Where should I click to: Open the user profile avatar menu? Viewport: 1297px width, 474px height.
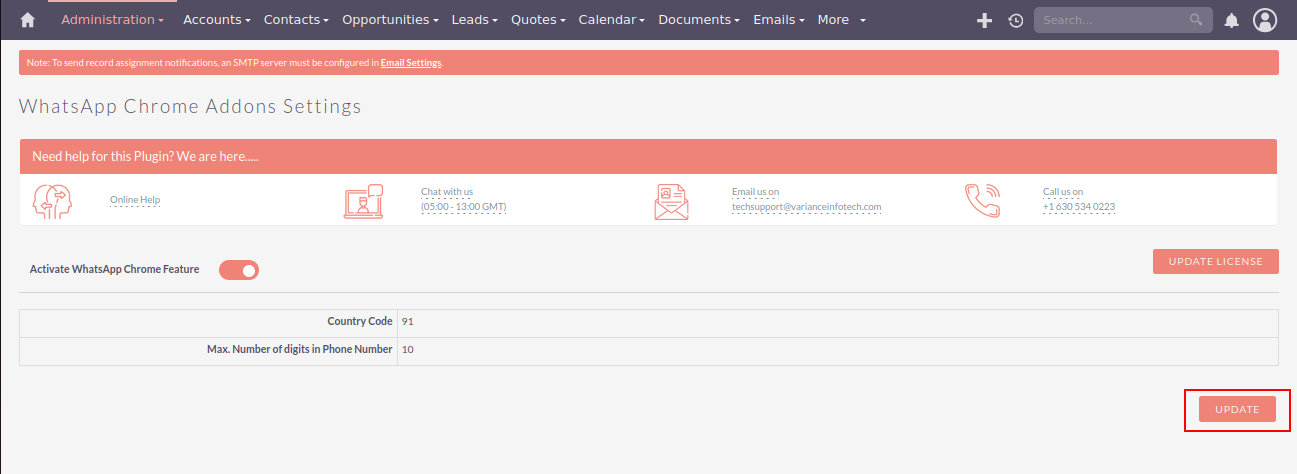1265,20
